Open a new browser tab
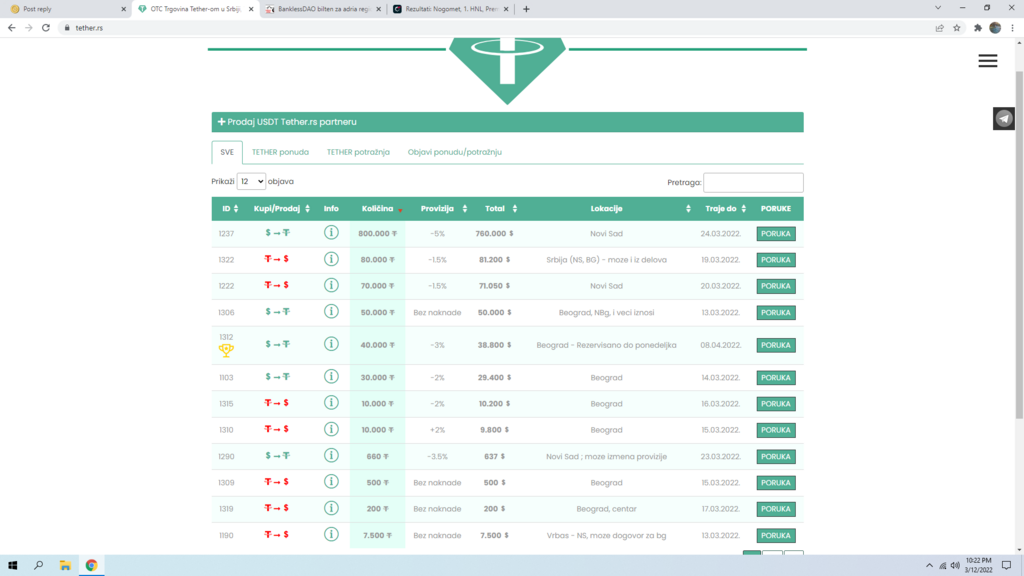The image size is (1024, 576). pos(526,9)
